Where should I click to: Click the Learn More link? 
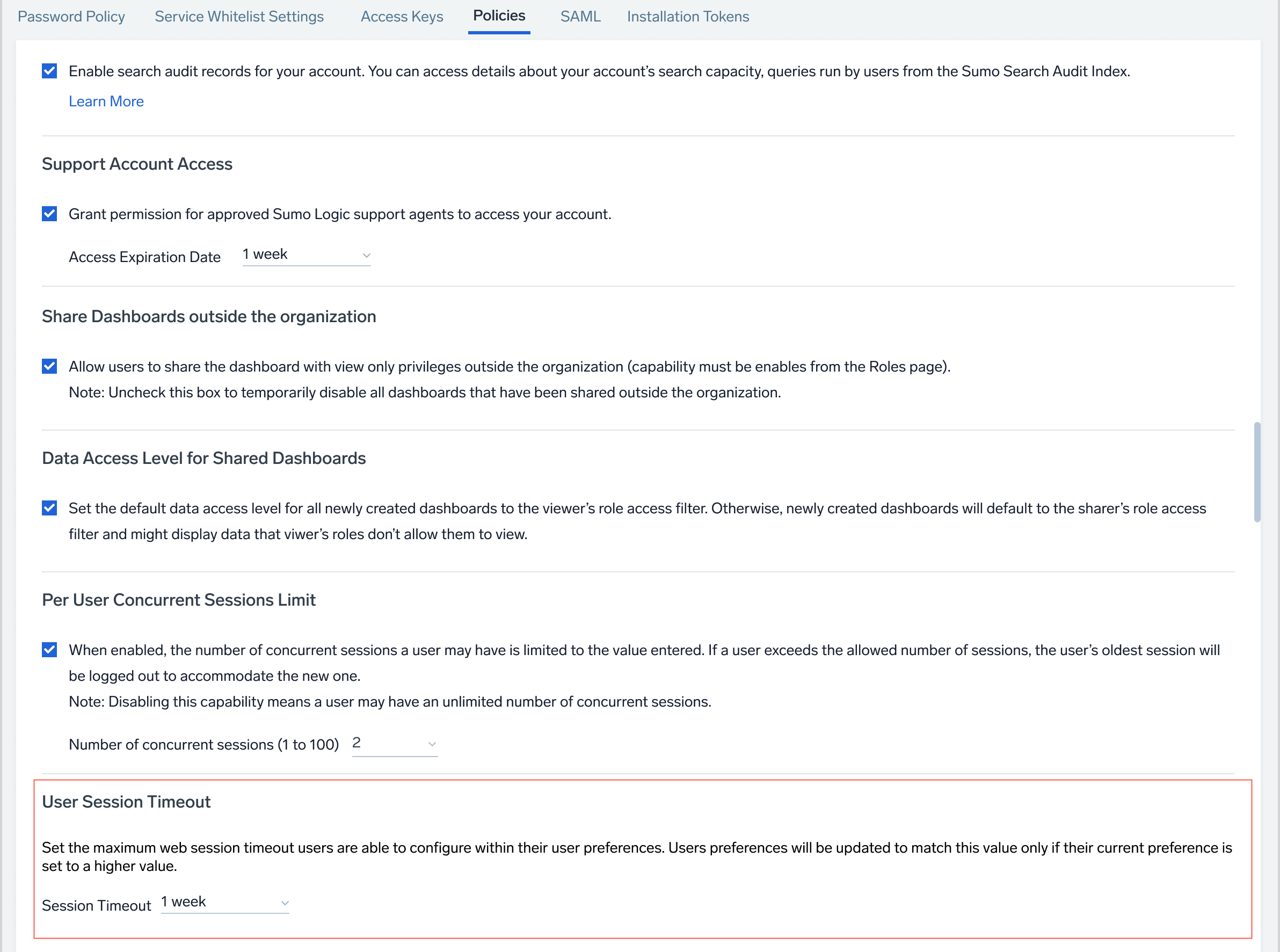point(106,101)
